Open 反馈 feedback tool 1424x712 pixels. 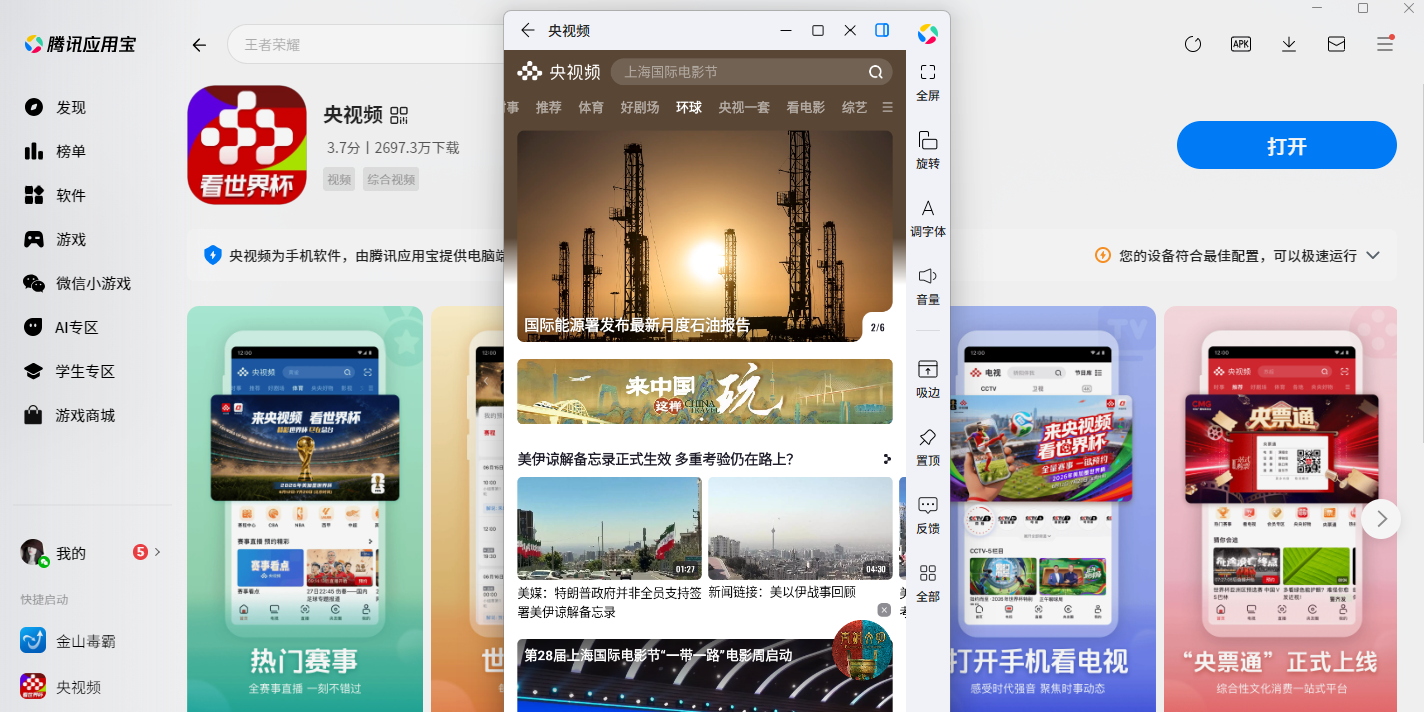928,515
